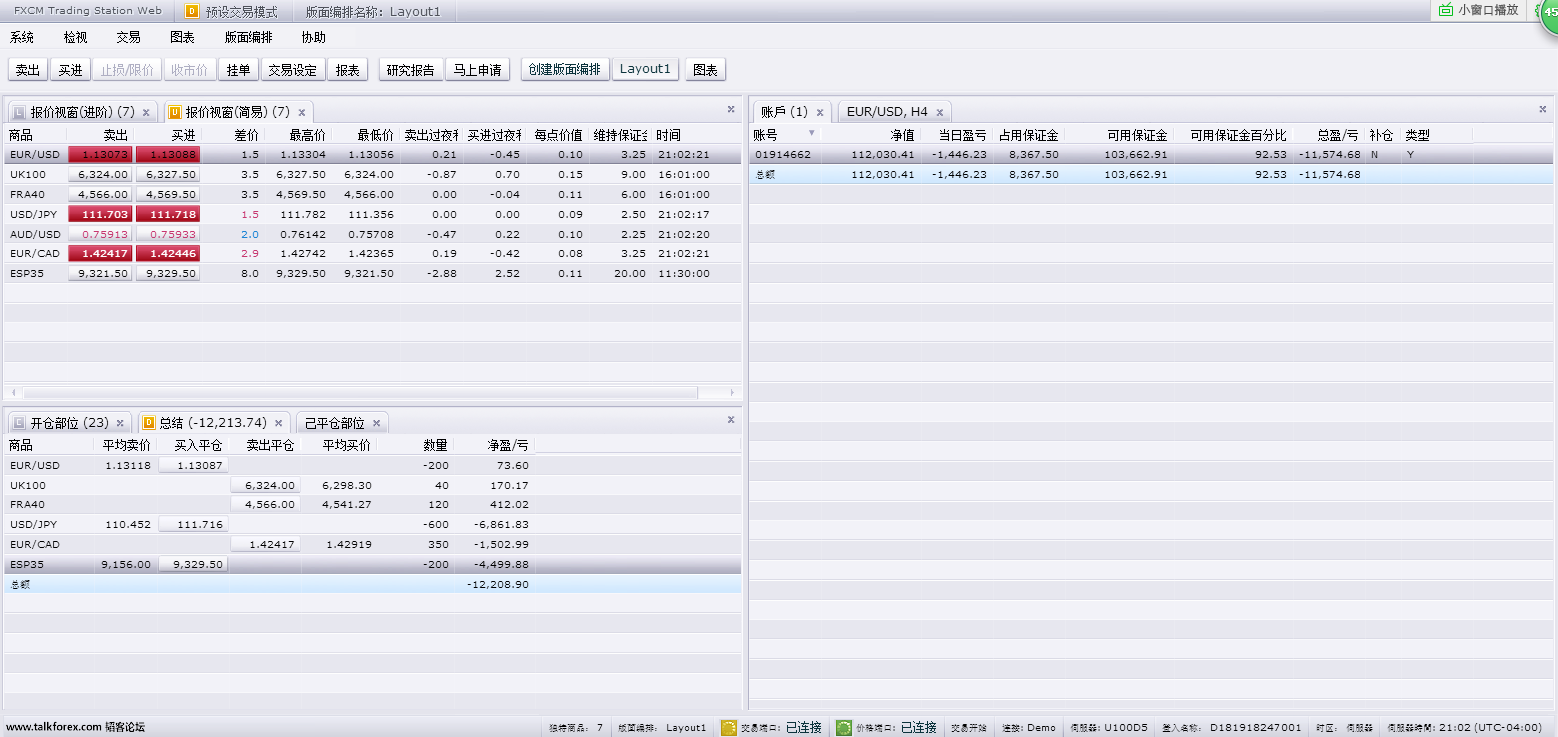The width and height of the screenshot is (1558, 737).
Task: Open the 交易 menu
Action: tap(128, 37)
